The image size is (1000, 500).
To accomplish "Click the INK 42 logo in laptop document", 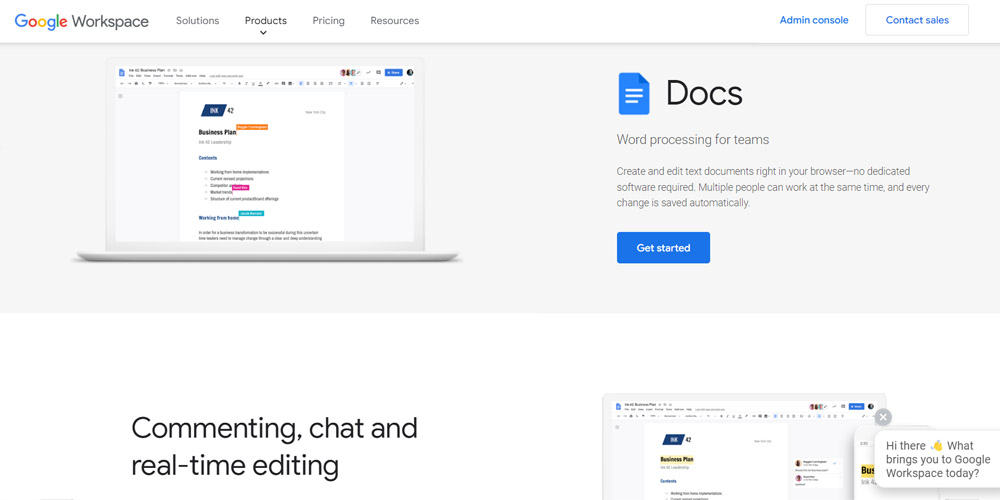I will (217, 110).
